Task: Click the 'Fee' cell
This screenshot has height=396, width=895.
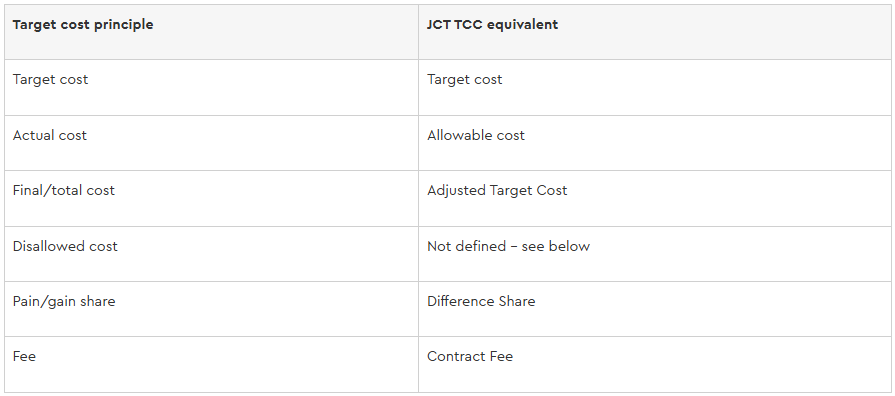Action: [x=211, y=364]
